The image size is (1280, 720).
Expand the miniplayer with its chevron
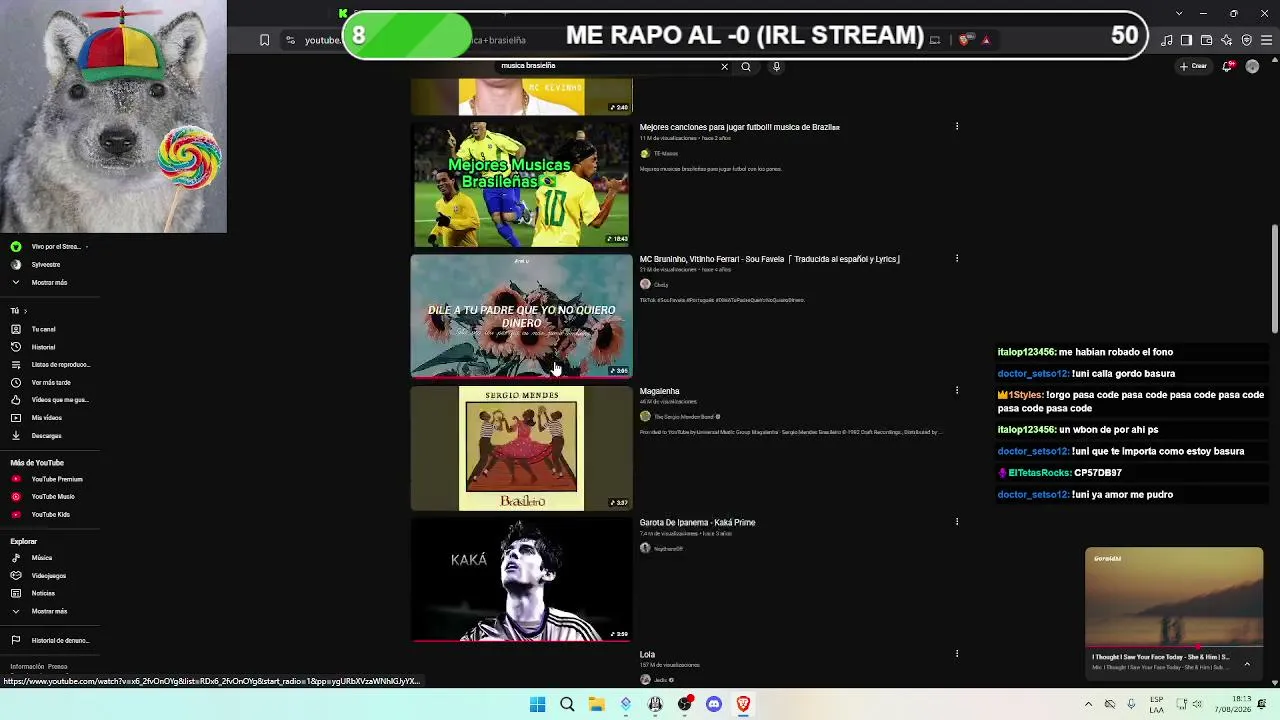pyautogui.click(x=1247, y=663)
